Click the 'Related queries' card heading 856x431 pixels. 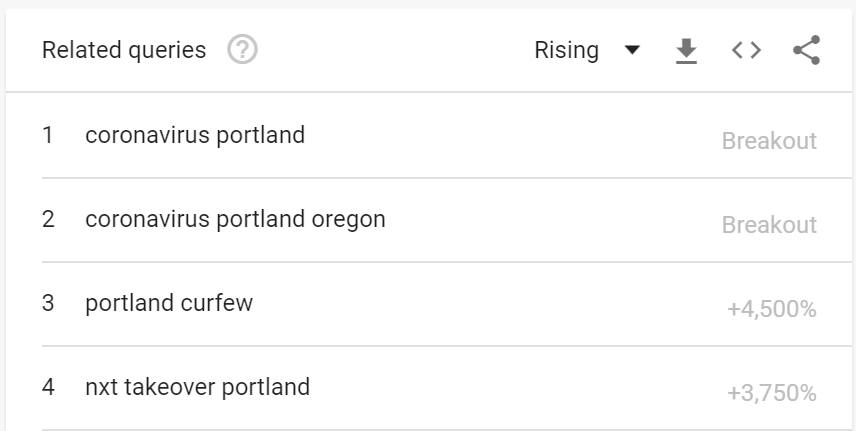pyautogui.click(x=124, y=50)
